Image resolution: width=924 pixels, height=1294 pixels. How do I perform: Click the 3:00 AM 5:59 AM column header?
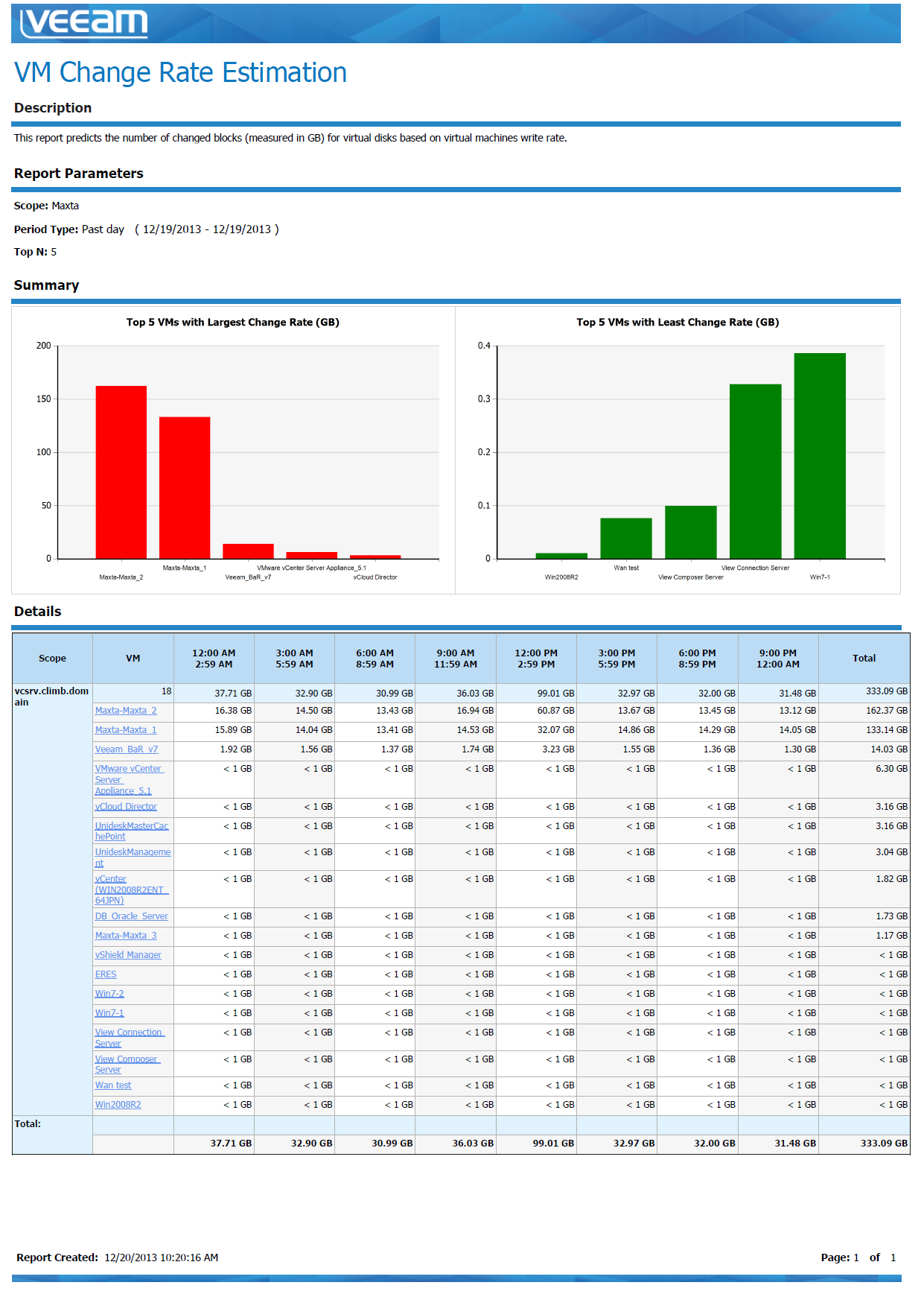(294, 659)
